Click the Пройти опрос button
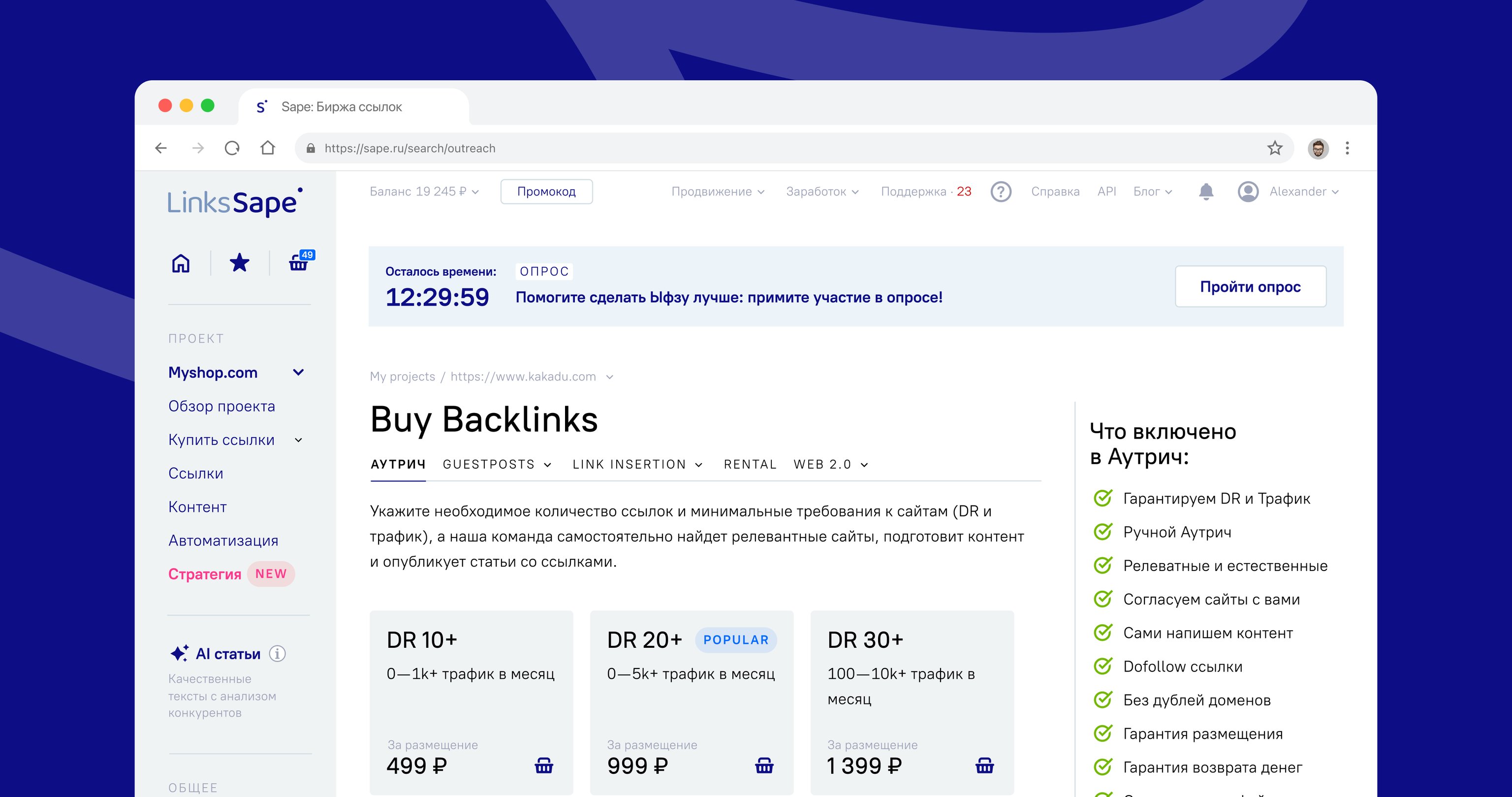 (1250, 287)
